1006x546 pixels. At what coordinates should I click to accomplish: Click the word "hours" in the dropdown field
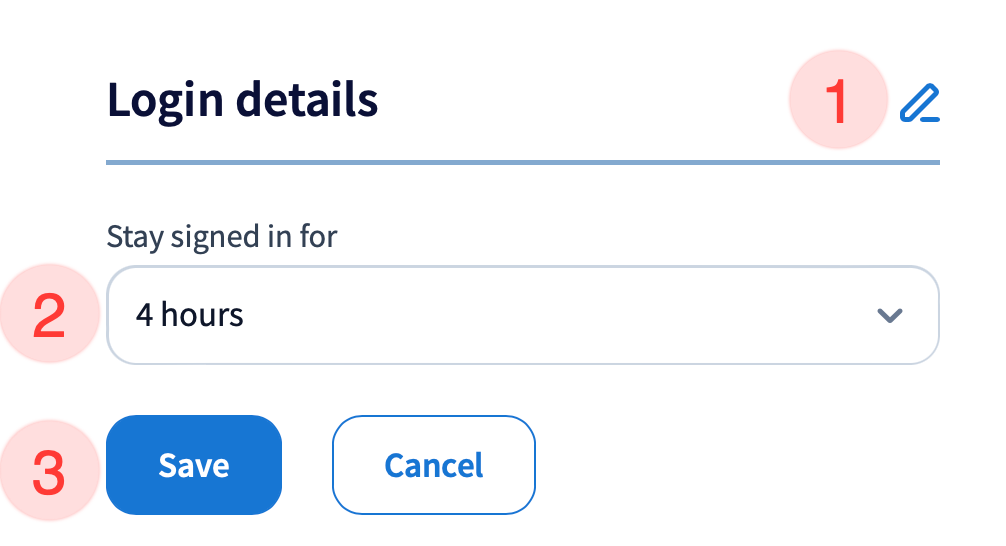202,316
